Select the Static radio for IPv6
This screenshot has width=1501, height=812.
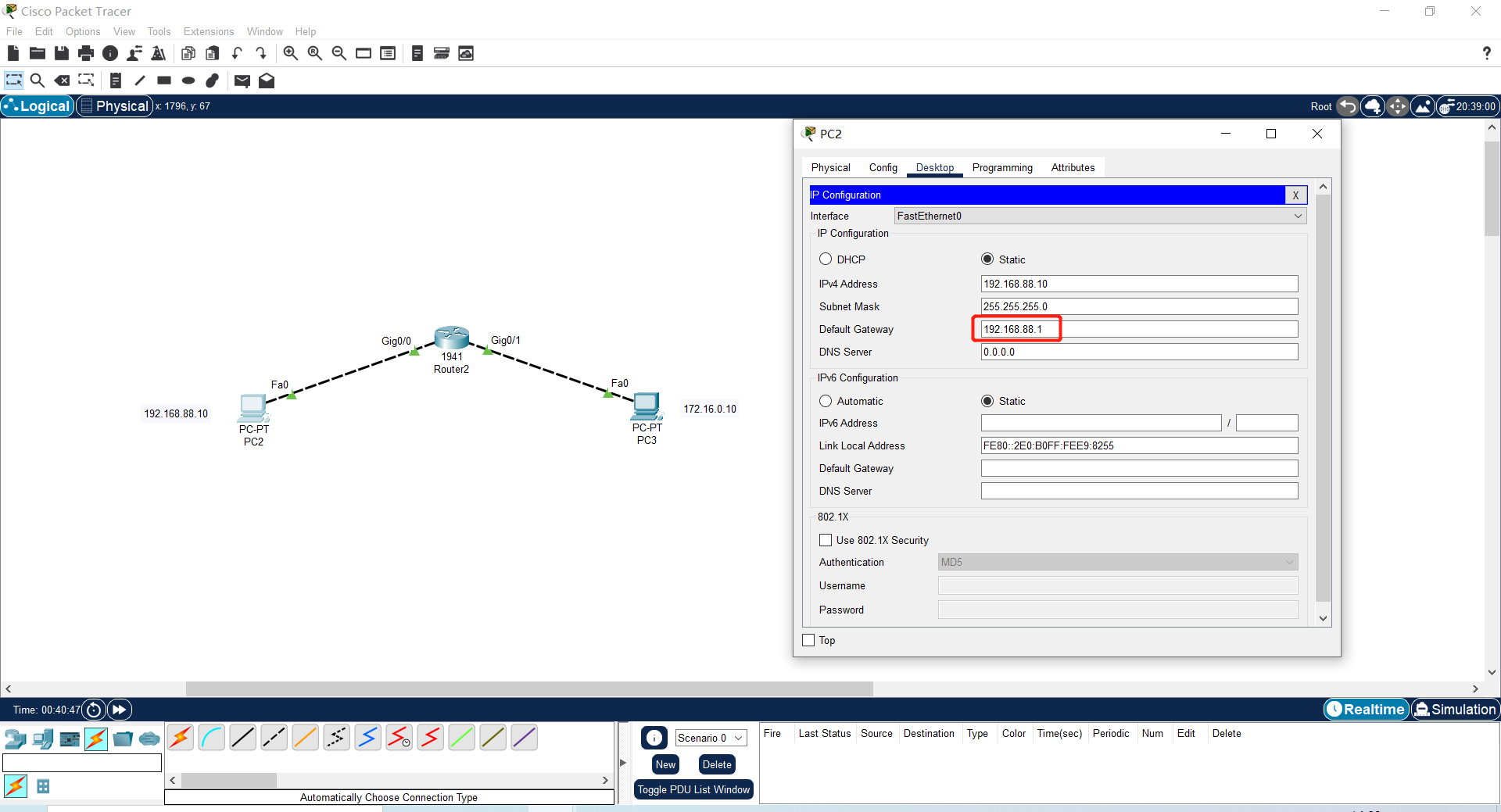987,401
